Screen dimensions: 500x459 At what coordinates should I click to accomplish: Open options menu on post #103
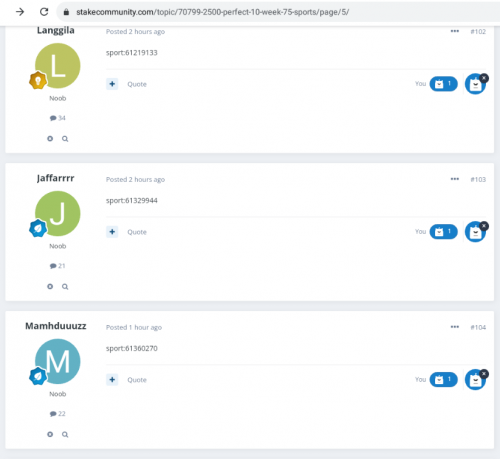(455, 179)
